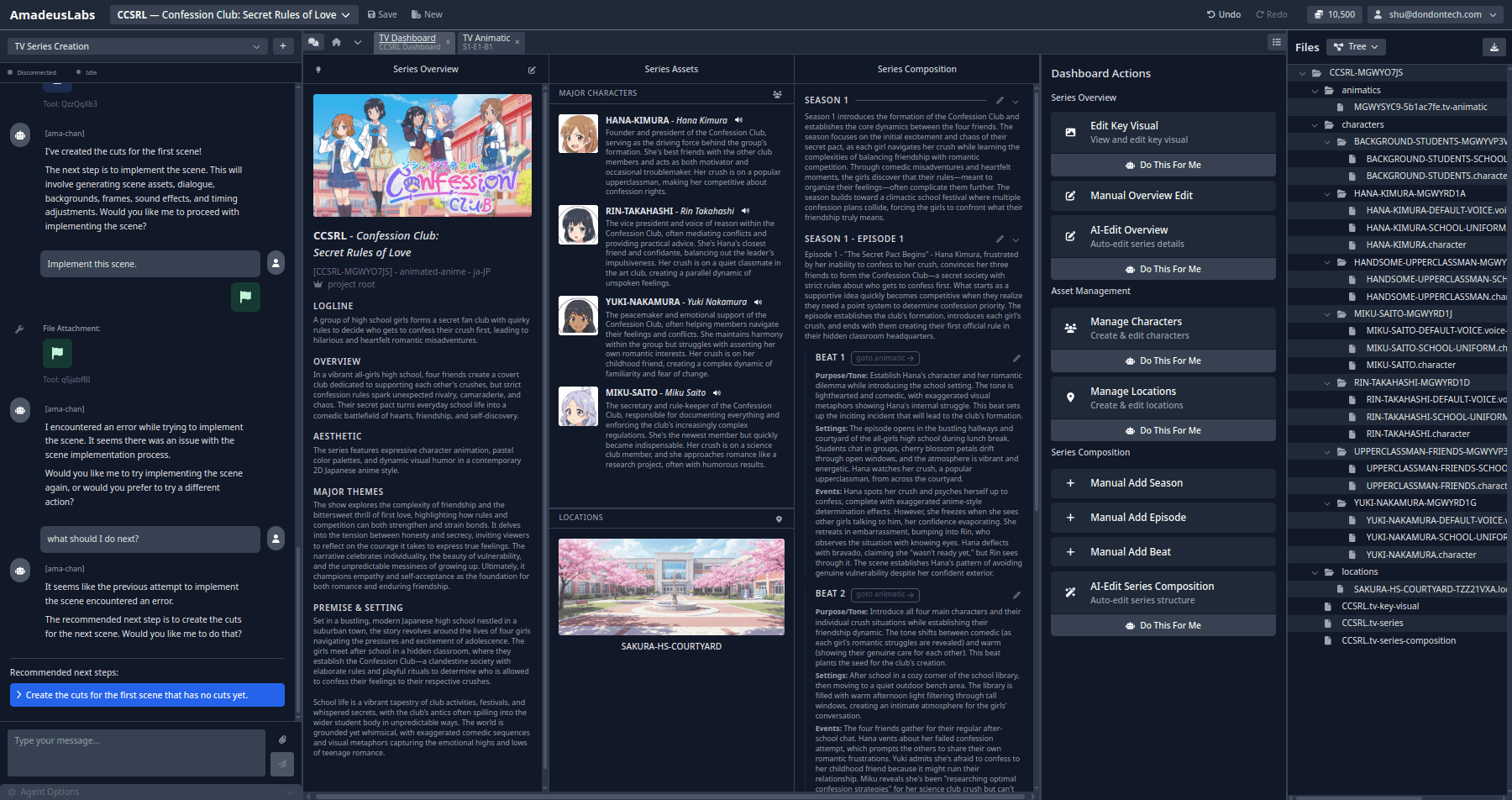This screenshot has width=1512, height=800.
Task: Click the recommended step to create first scene cuts
Action: pos(147,695)
